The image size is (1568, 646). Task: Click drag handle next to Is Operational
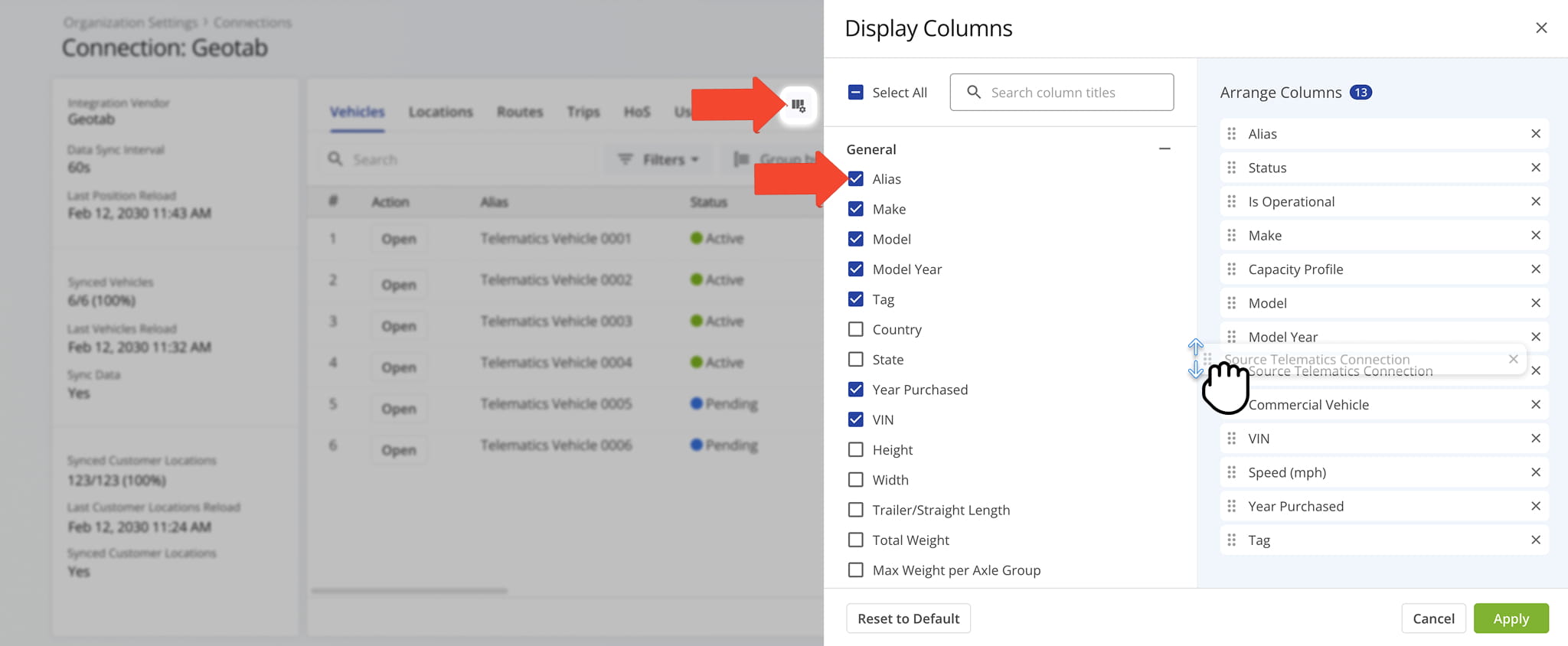tap(1231, 201)
